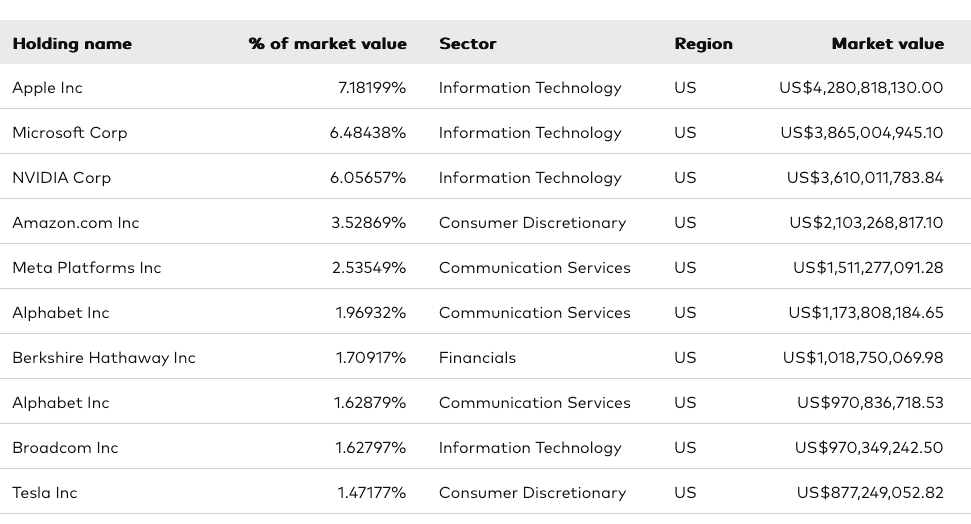Click the 1.96932% Alphabet market value percentage
971x524 pixels.
pos(371,313)
